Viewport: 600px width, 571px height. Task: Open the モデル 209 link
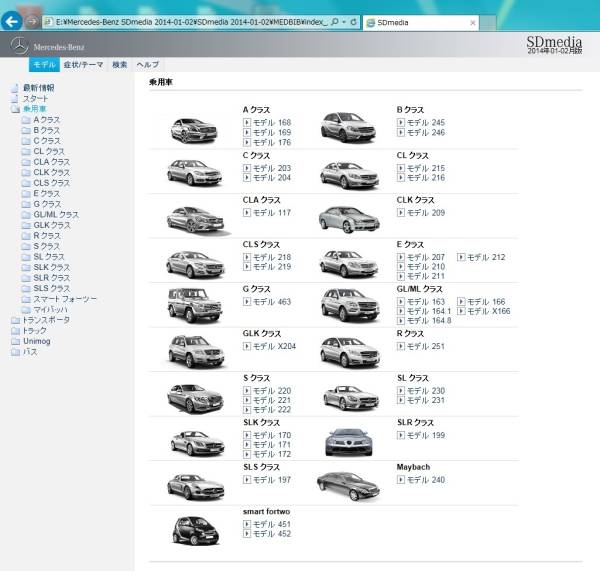click(x=426, y=213)
